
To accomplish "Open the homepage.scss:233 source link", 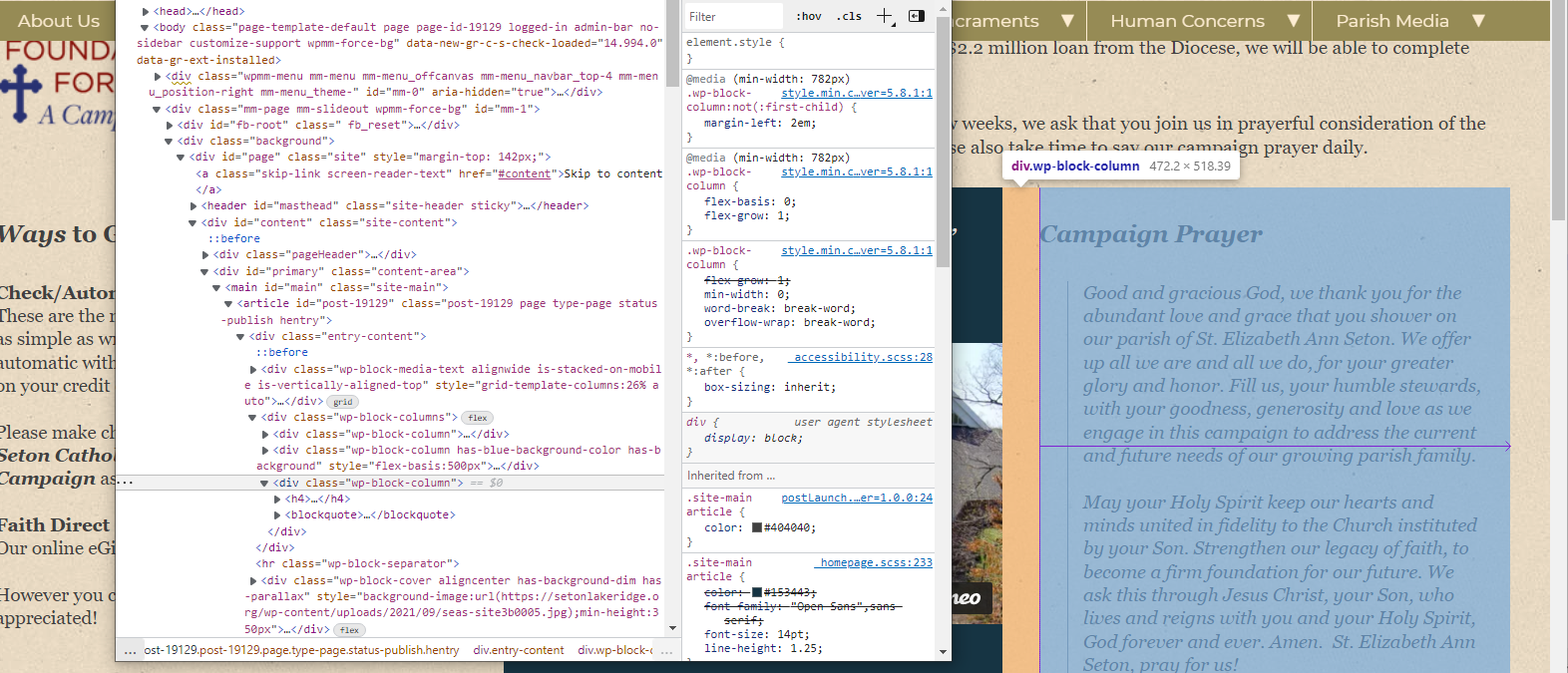I will coord(876,562).
